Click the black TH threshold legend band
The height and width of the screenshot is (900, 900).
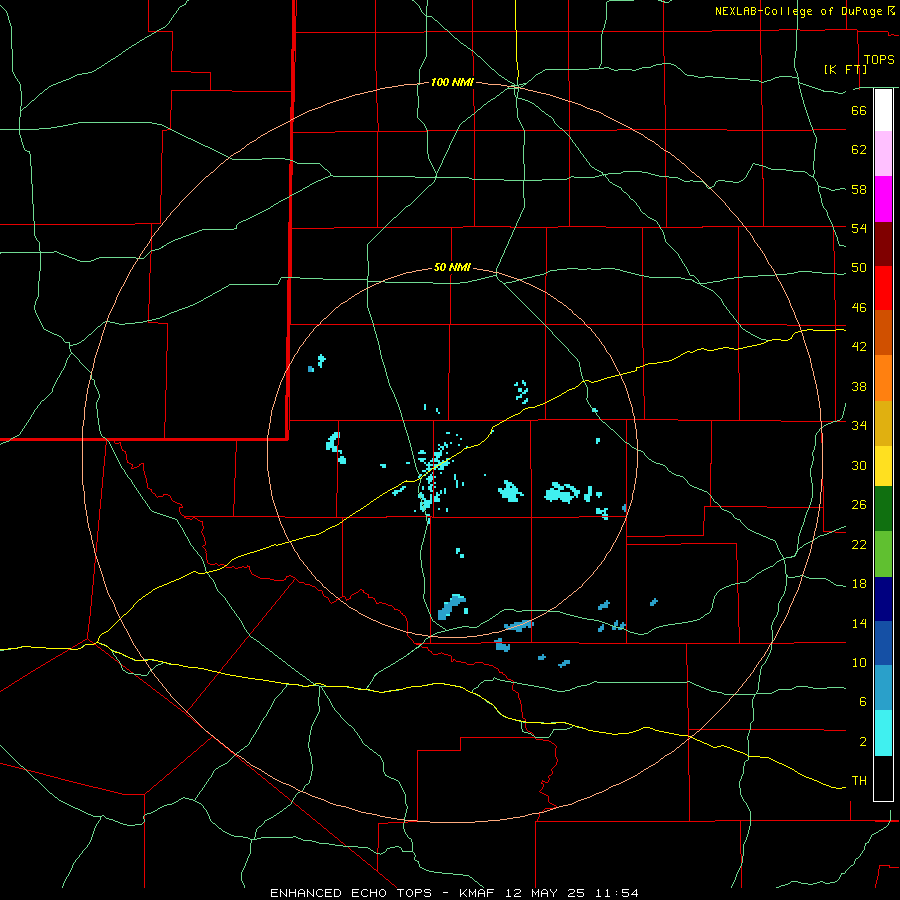[883, 778]
